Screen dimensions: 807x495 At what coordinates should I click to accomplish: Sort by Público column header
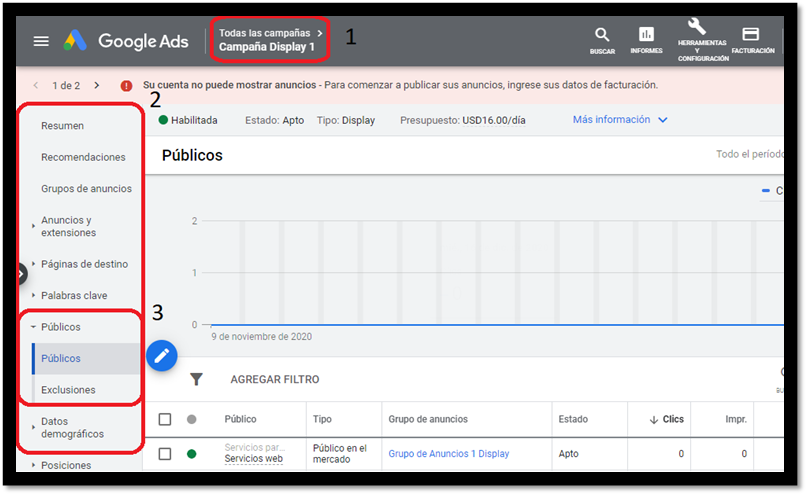(240, 419)
